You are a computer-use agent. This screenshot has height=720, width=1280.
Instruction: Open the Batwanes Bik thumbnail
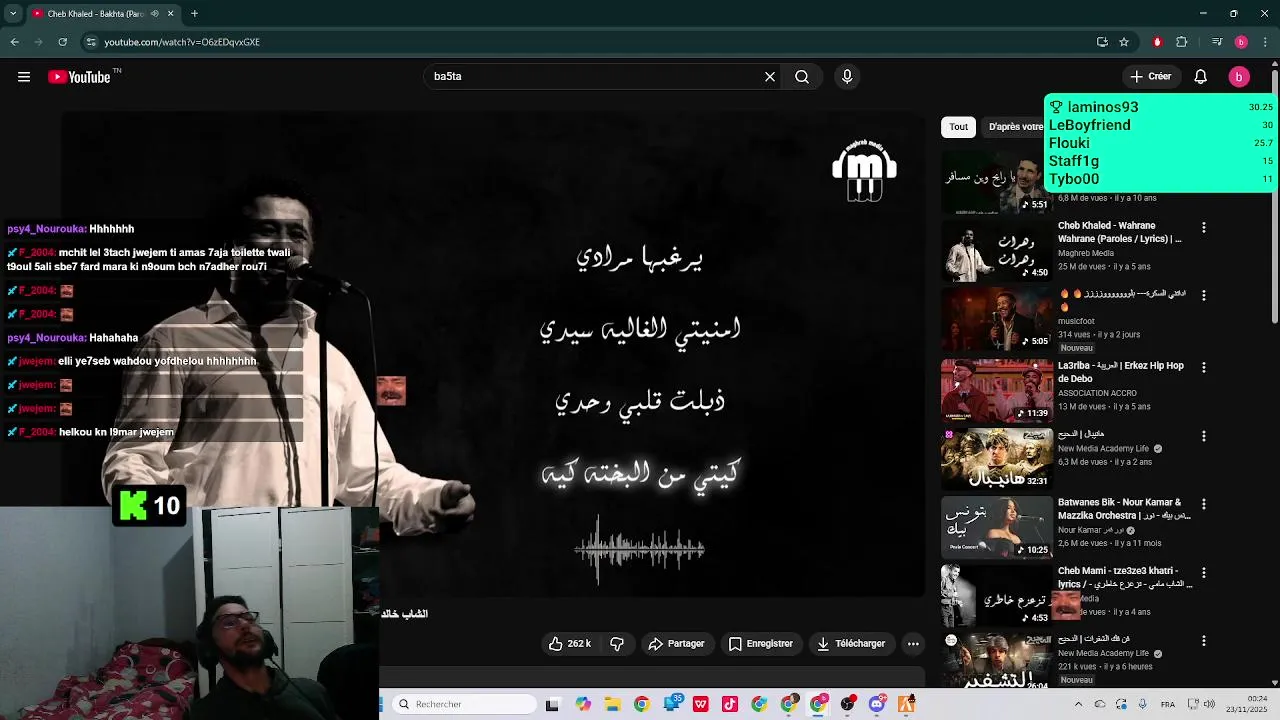(996, 528)
